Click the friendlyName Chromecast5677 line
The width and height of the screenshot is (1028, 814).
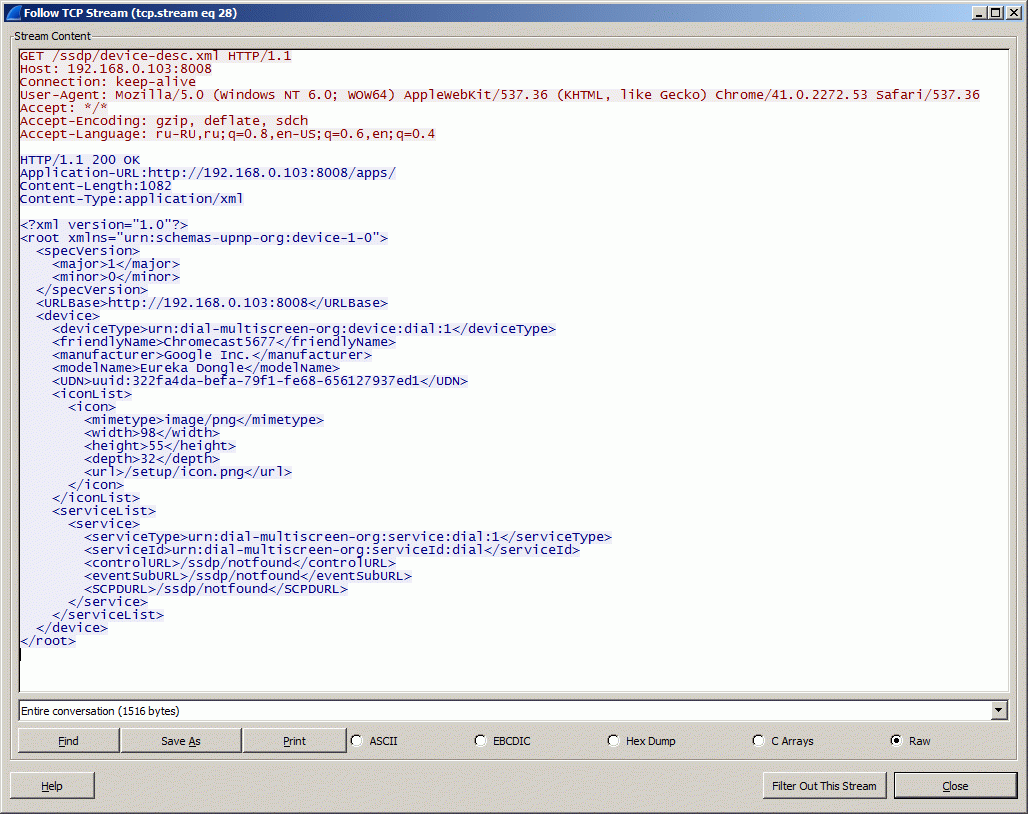[x=224, y=342]
